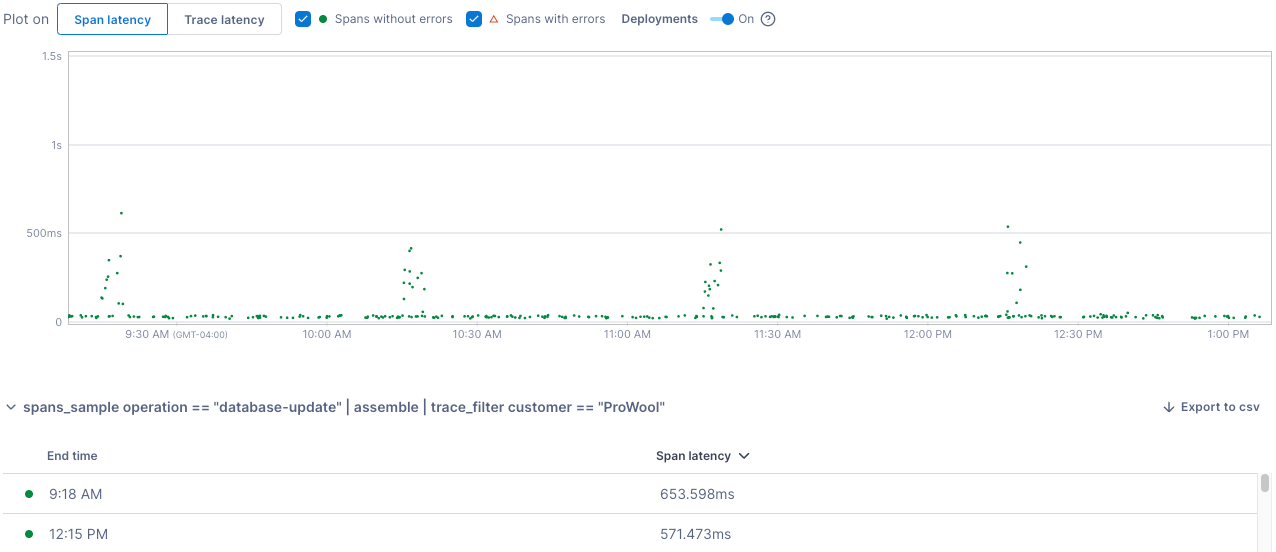Open the 9:18 AM span row
Image resolution: width=1276 pixels, height=552 pixels.
tap(76, 494)
